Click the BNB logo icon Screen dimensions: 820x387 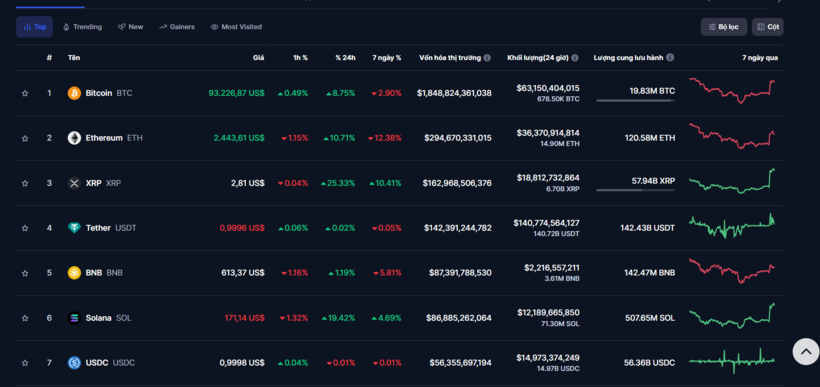74,273
